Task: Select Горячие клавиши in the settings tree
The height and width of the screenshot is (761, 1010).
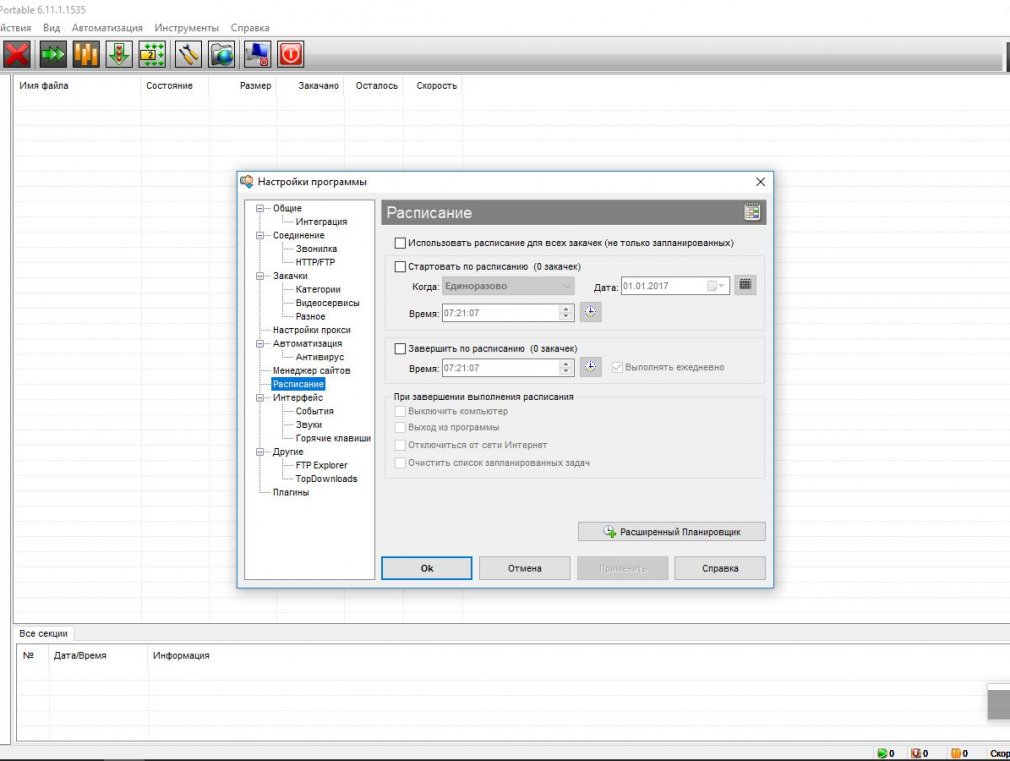Action: [333, 438]
